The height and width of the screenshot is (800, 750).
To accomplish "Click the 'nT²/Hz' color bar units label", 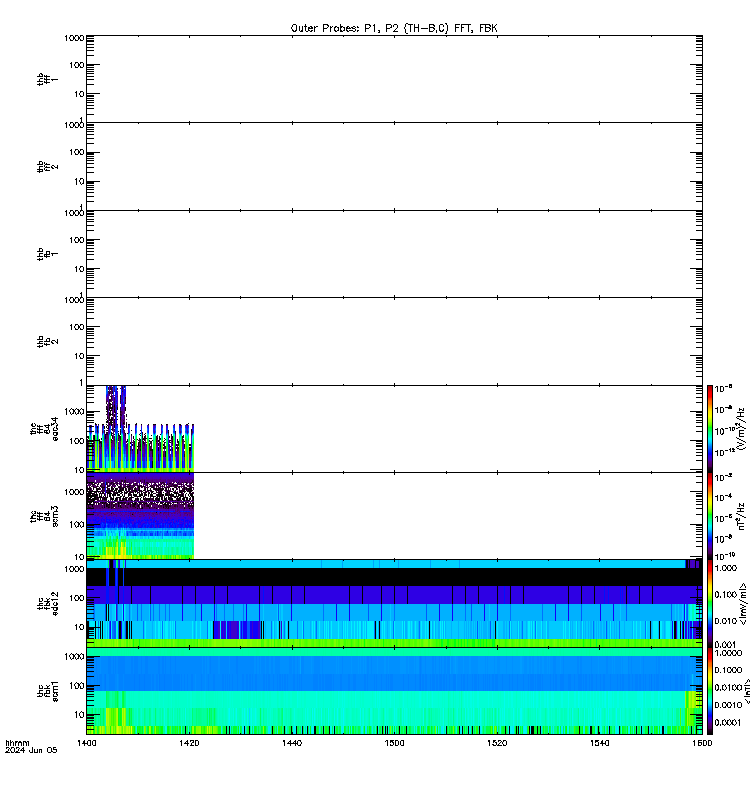I will click(x=741, y=516).
